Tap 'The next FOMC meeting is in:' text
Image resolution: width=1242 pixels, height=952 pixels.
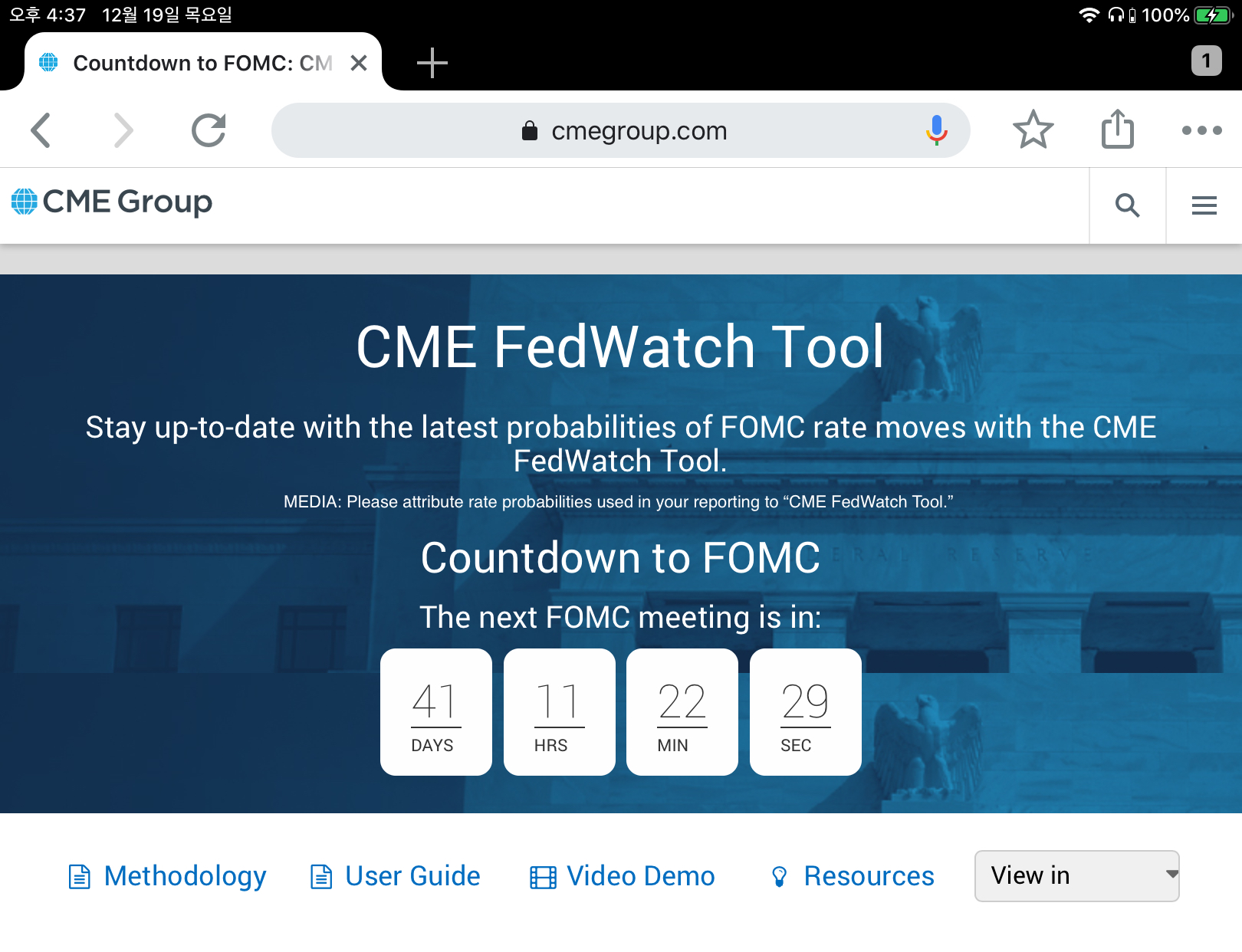tap(620, 618)
